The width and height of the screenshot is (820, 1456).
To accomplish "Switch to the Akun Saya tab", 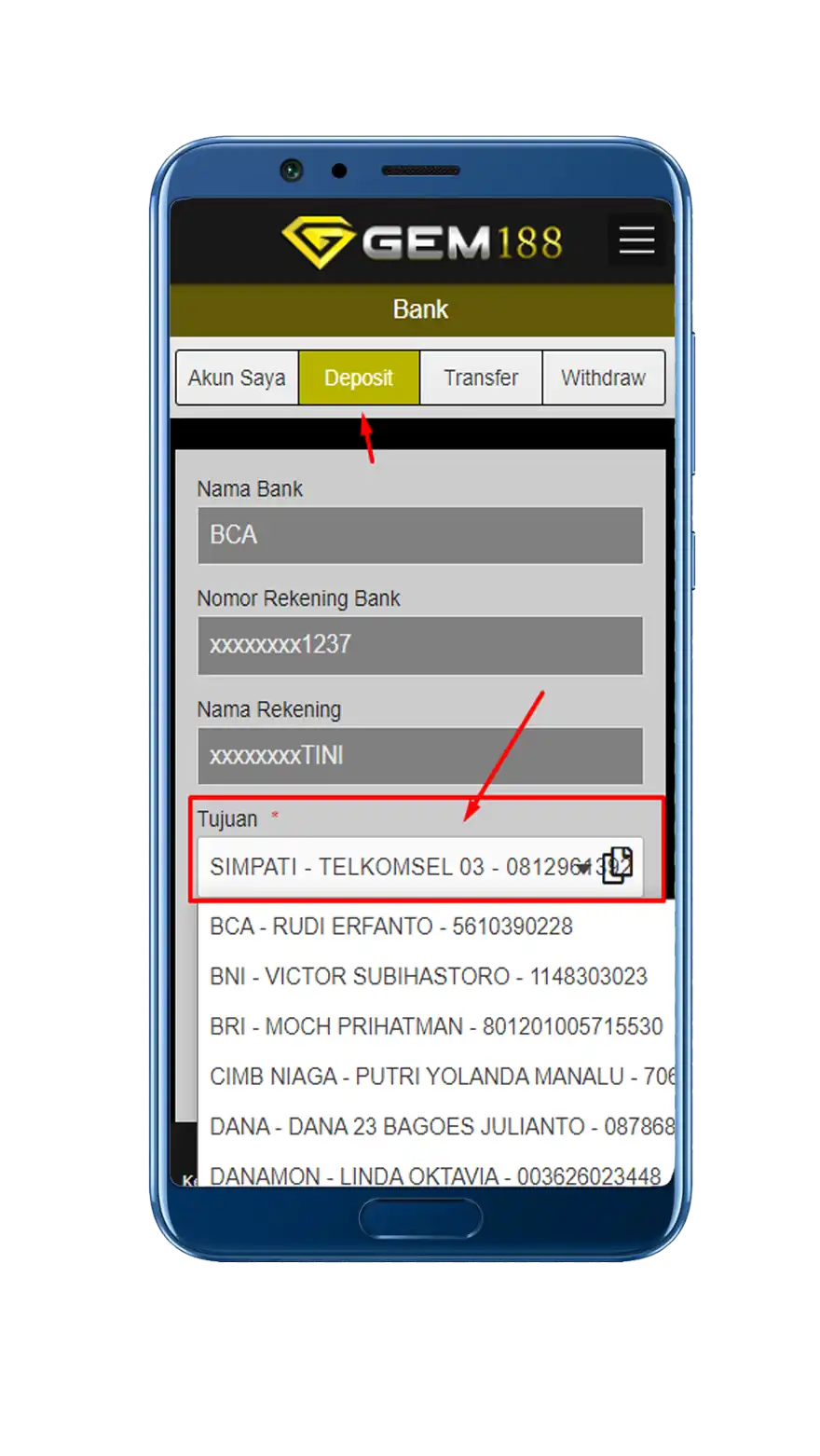I will click(x=237, y=378).
